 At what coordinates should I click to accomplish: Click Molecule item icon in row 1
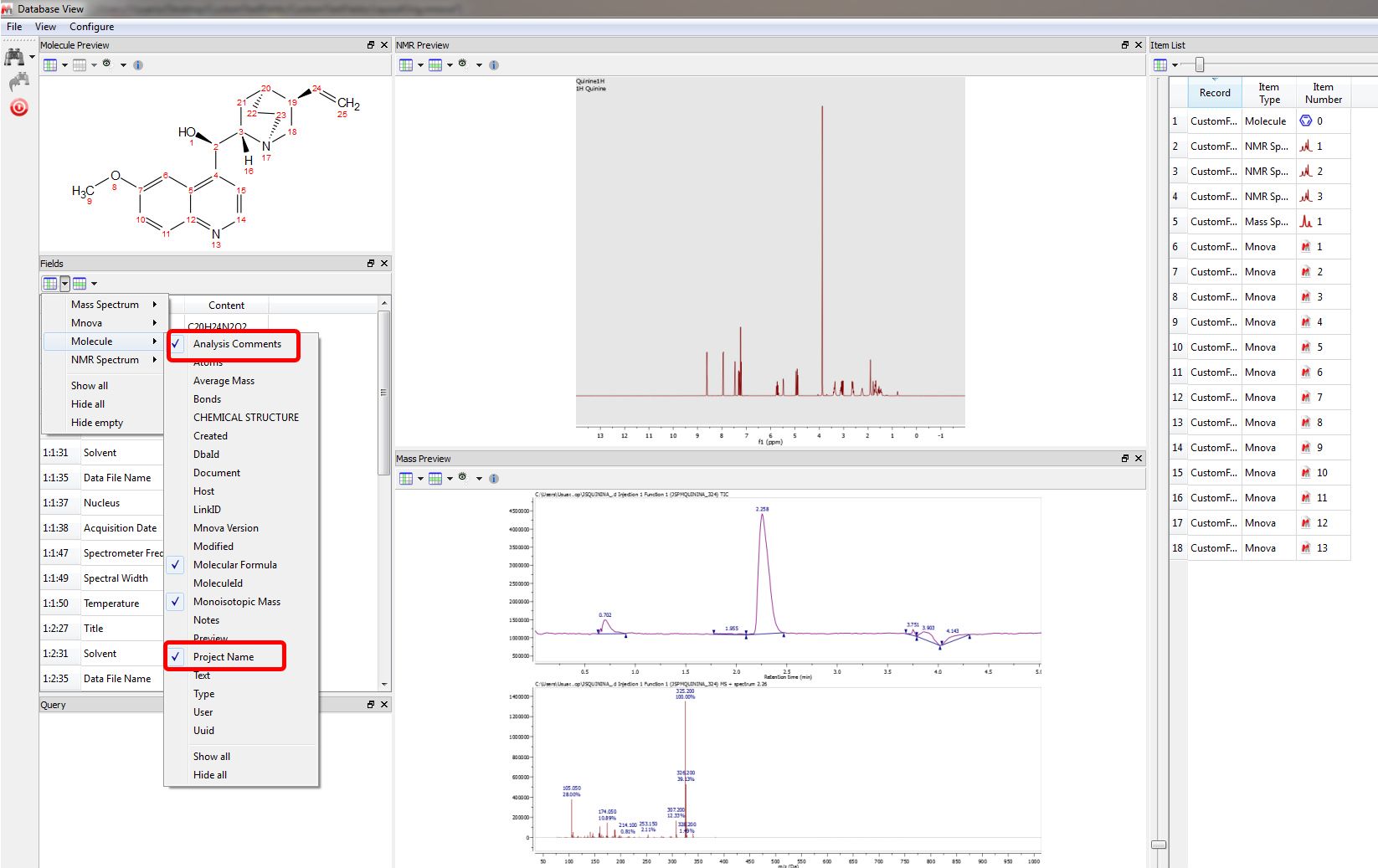tap(1305, 121)
